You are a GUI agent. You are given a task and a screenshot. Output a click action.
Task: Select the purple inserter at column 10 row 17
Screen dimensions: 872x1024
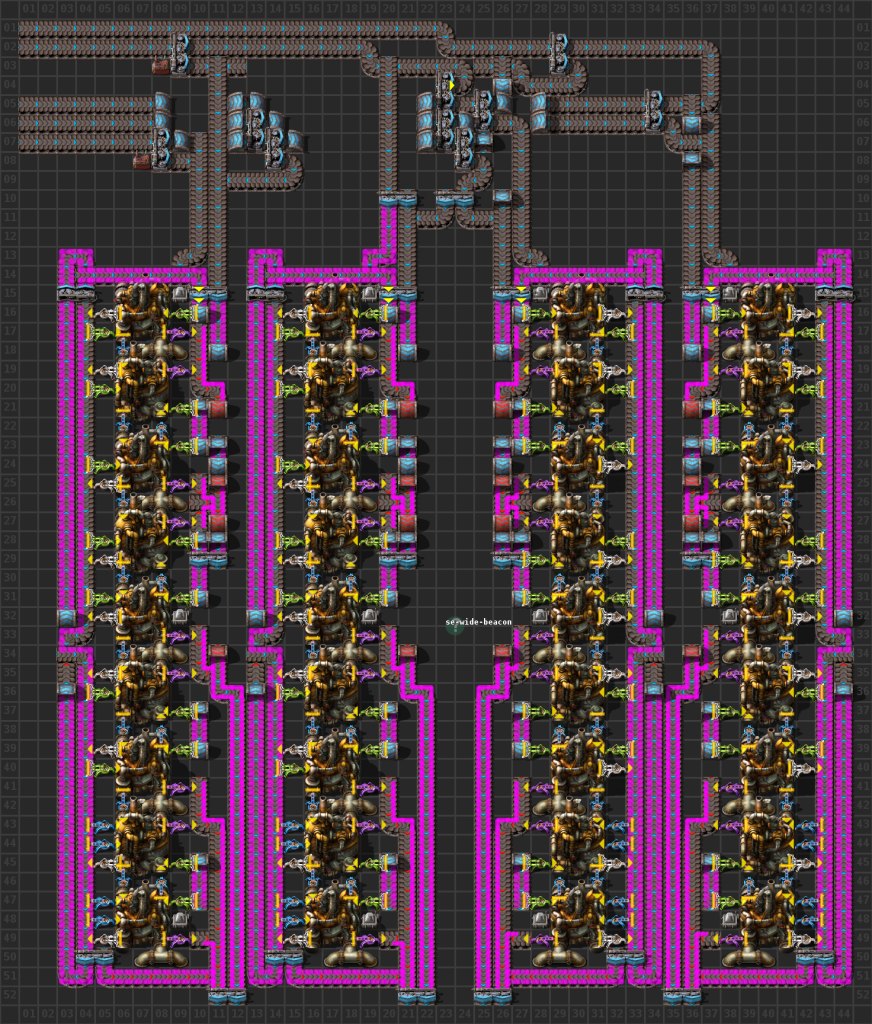coord(180,332)
